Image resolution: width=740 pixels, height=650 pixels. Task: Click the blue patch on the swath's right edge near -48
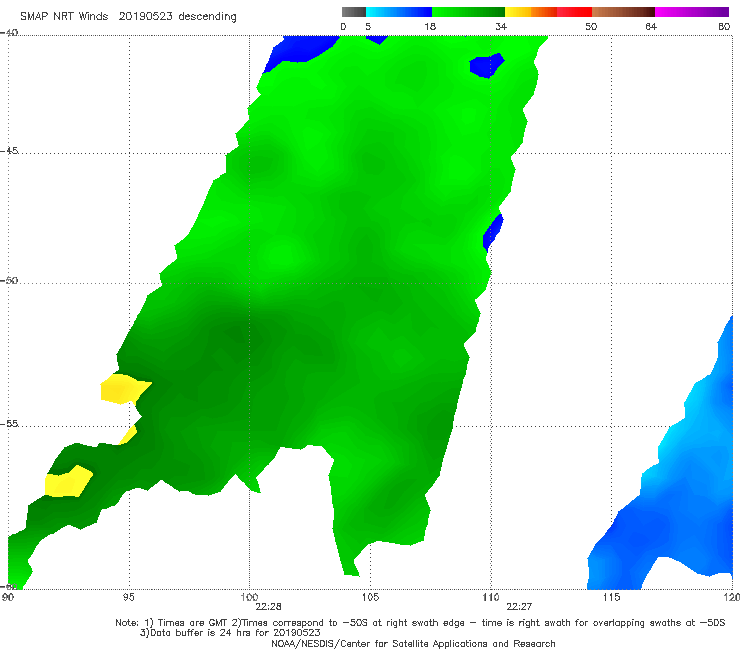tap(493, 233)
